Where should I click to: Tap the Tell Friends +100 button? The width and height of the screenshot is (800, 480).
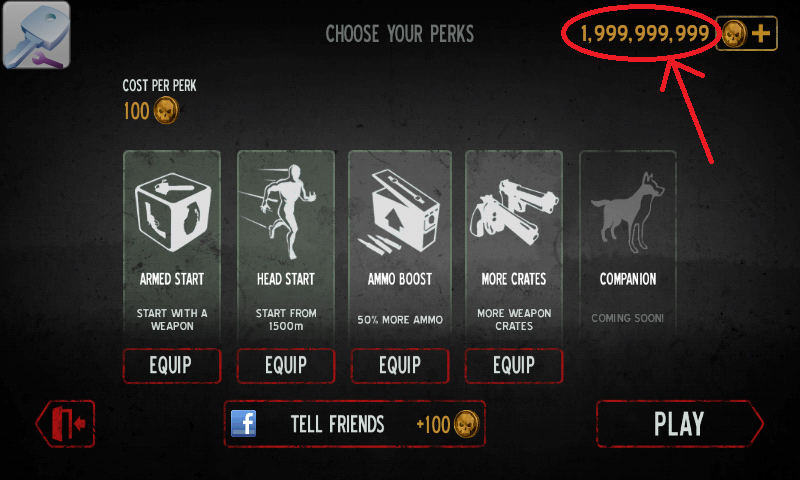point(355,424)
